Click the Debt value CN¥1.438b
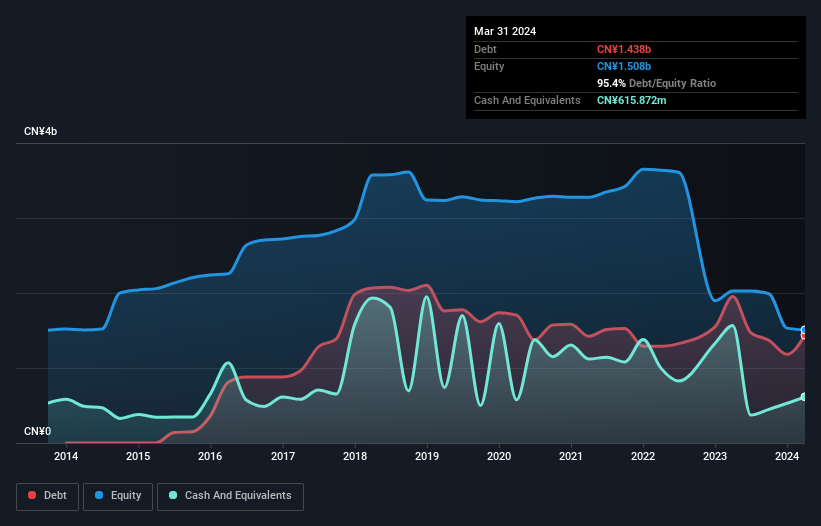This screenshot has height=526, width=821. click(624, 49)
